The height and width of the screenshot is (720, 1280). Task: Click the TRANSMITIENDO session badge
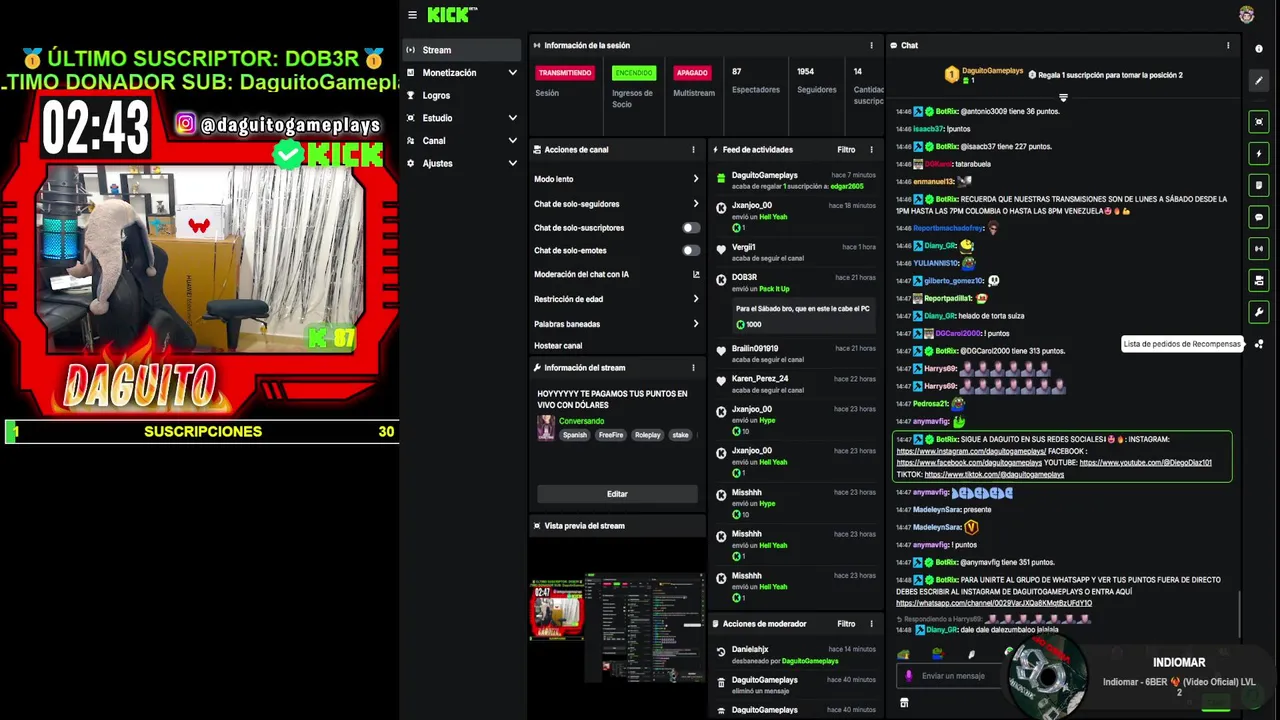click(x=565, y=73)
